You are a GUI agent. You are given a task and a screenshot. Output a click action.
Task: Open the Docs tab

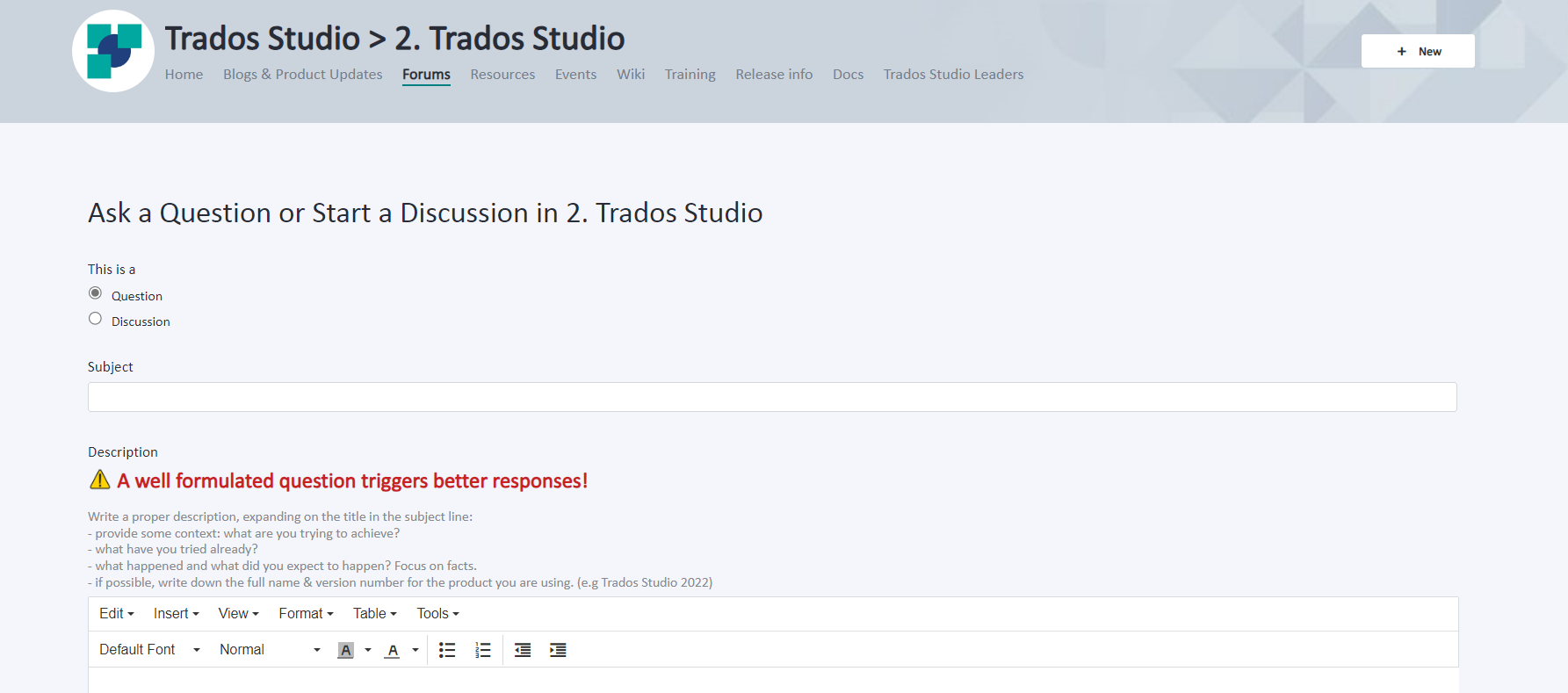pos(849,75)
